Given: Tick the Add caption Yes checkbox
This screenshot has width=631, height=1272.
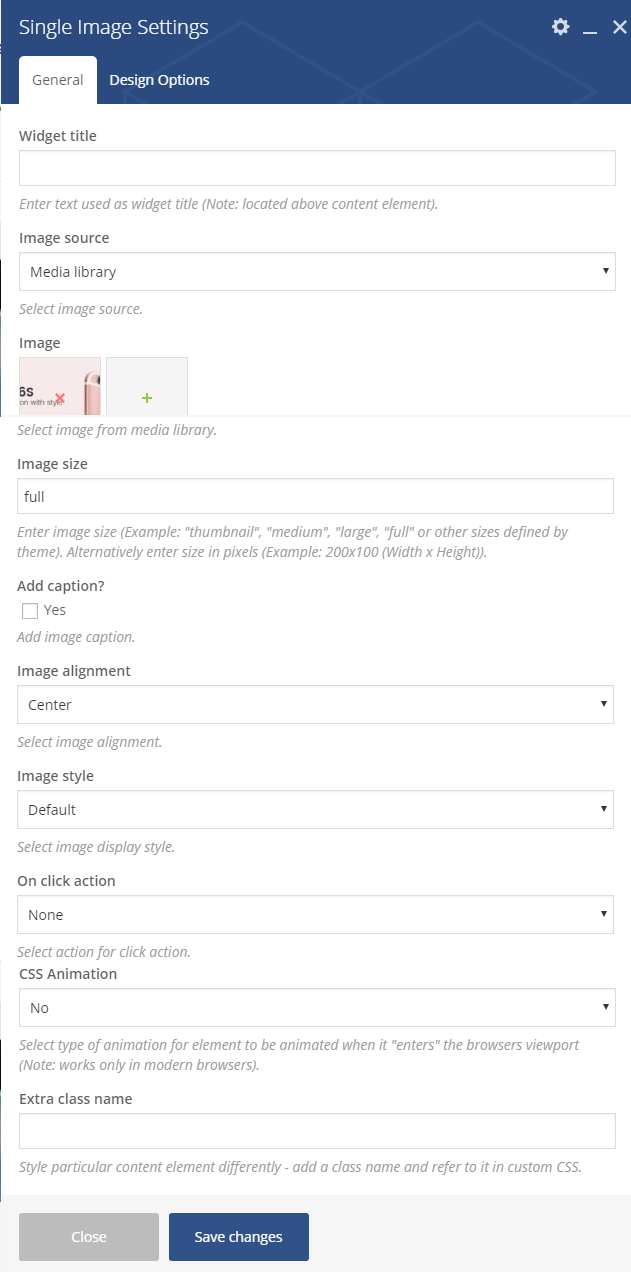Looking at the screenshot, I should (30, 611).
